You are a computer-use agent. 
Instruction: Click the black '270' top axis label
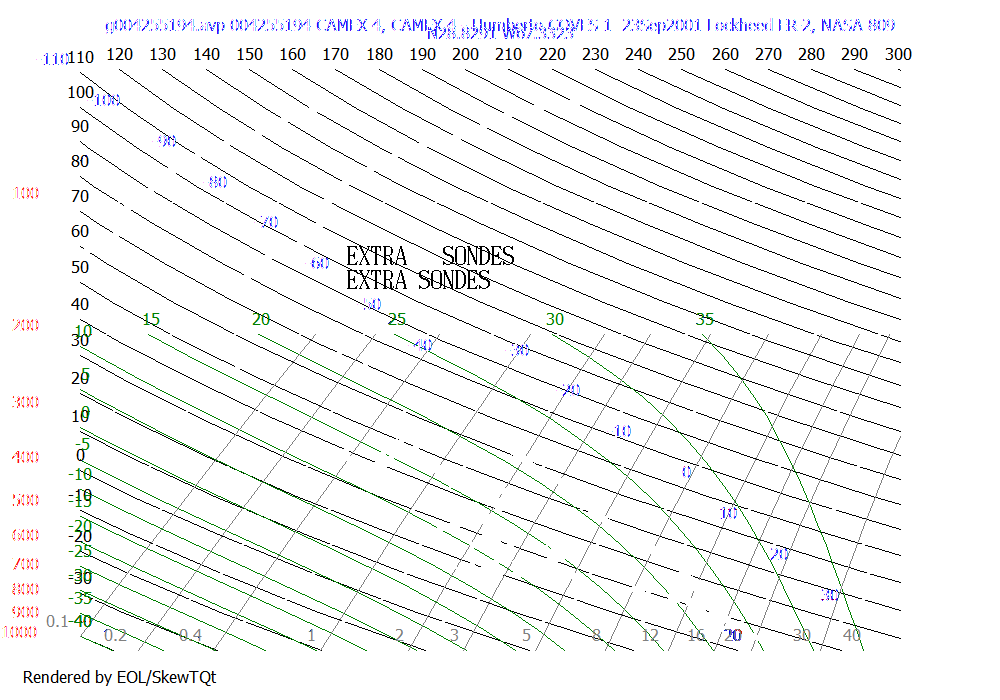[768, 54]
